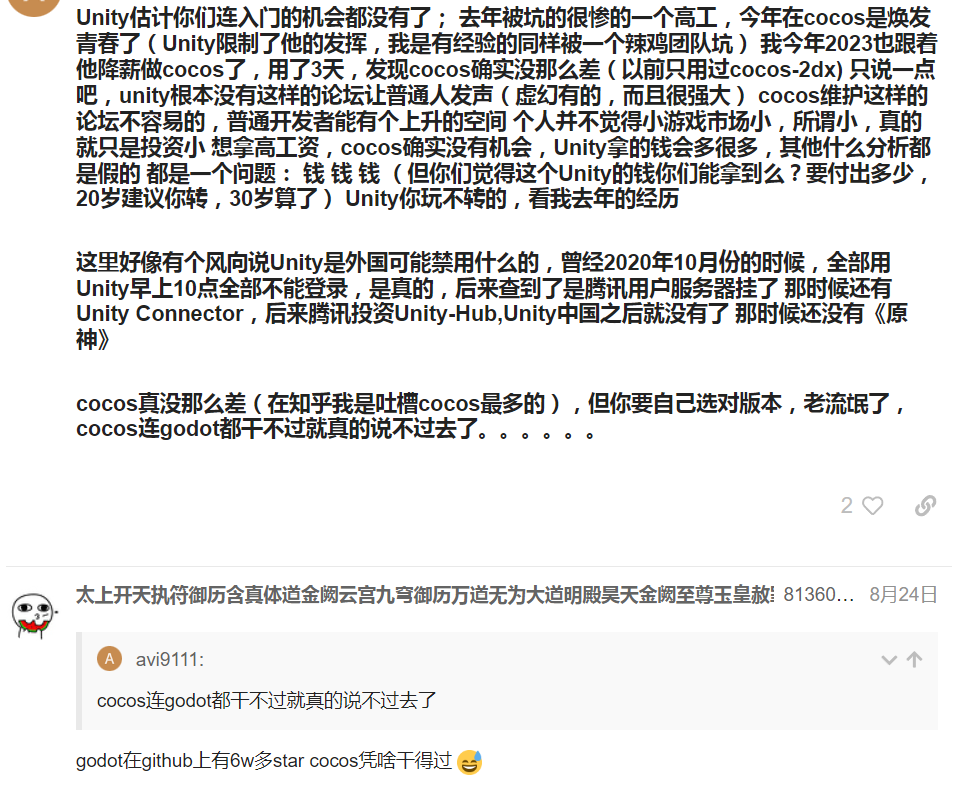Open the list of 2 likes
Screen dimensions: 961x792
tap(846, 506)
